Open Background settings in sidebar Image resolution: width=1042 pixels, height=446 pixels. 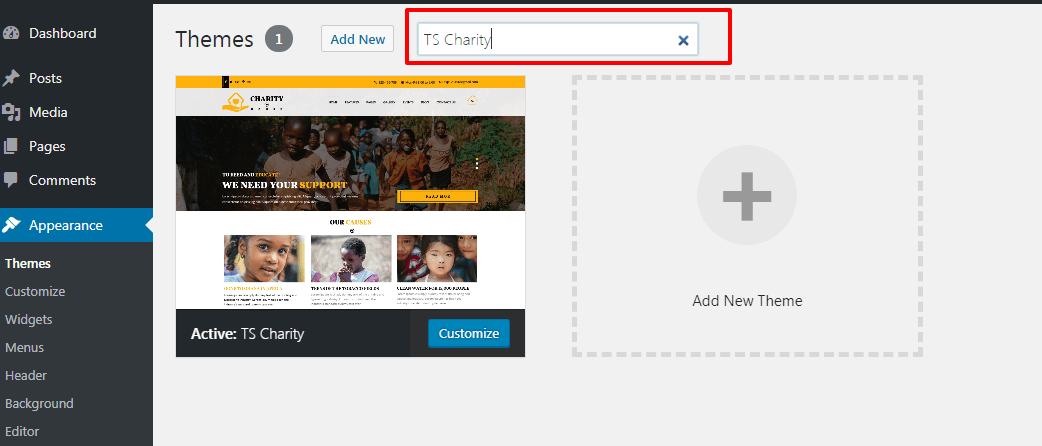click(39, 404)
